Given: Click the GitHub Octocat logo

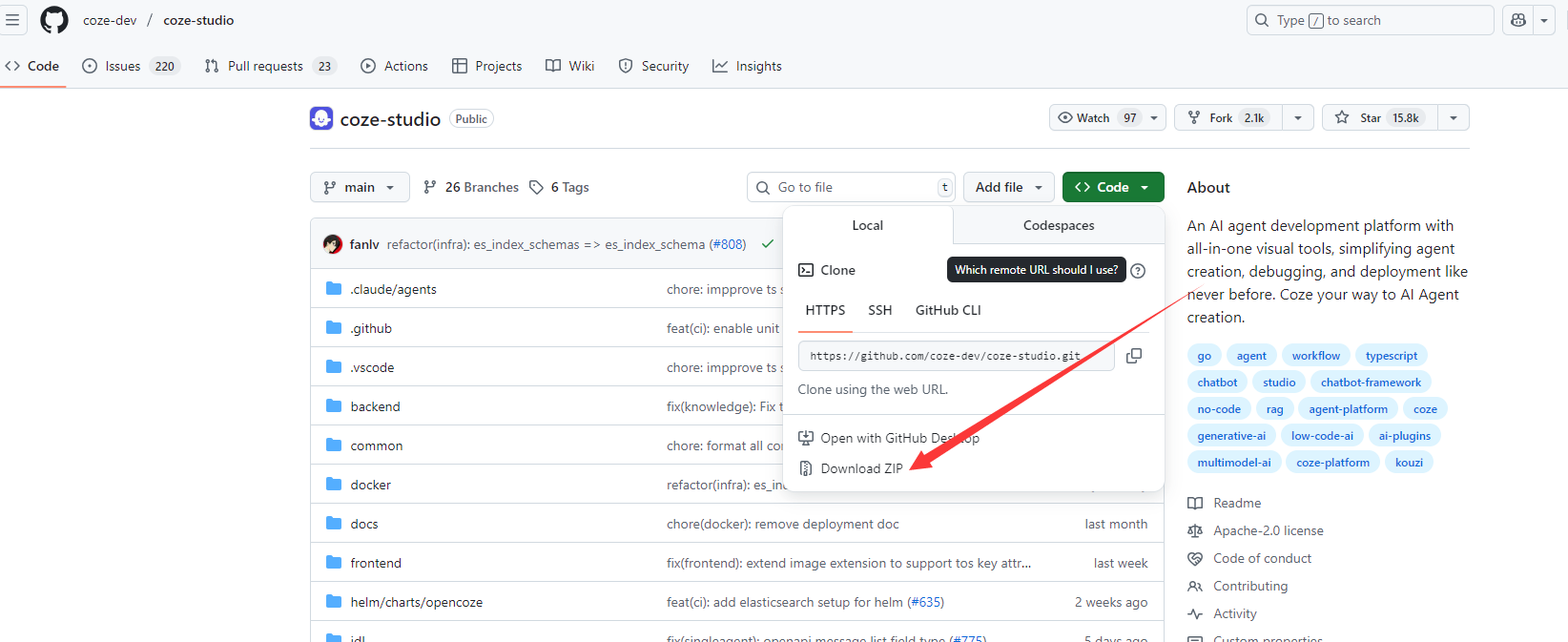Looking at the screenshot, I should (x=54, y=20).
